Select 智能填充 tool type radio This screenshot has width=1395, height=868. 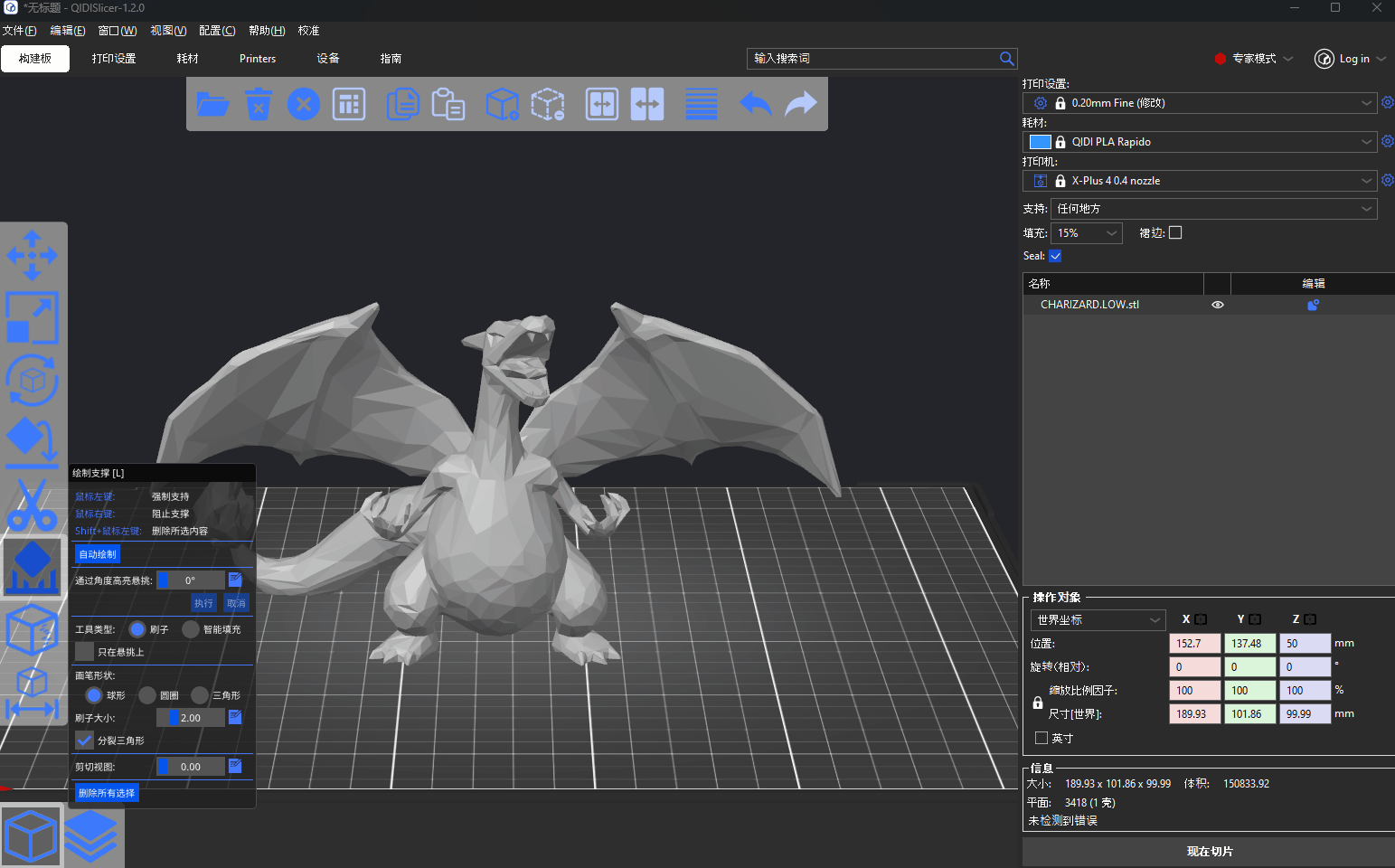191,628
